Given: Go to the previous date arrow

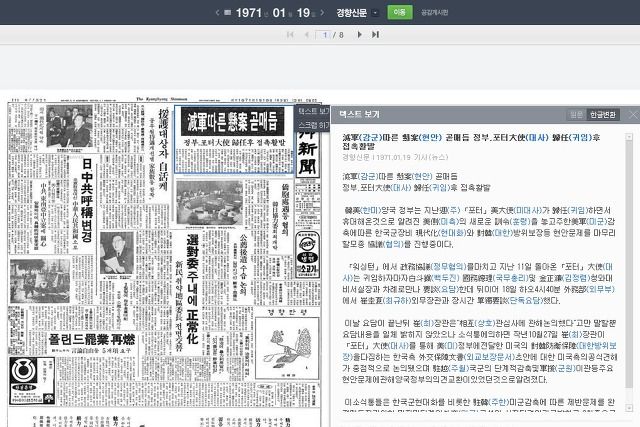Looking at the screenshot, I should pos(217,13).
